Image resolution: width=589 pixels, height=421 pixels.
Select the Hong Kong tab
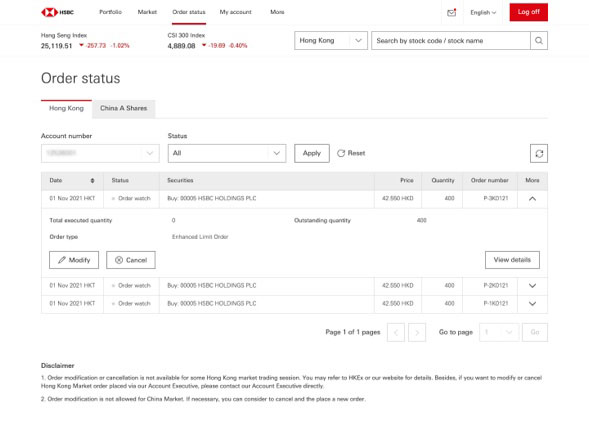[66, 109]
